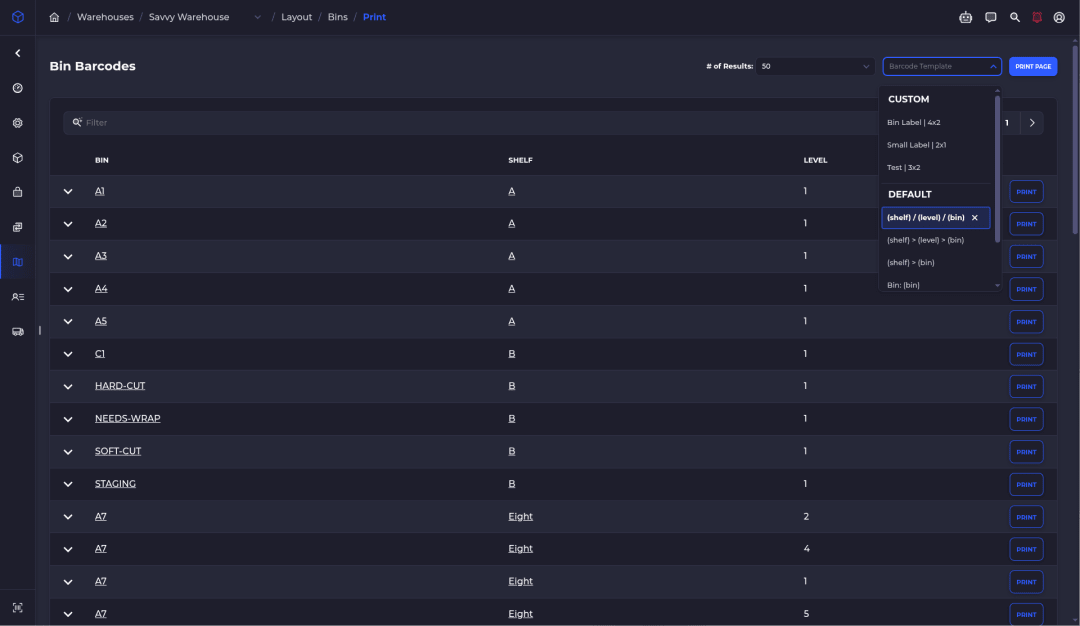This screenshot has height=626, width=1080.
Task: Open the shopping bag icon in the sidebar
Action: point(18,192)
